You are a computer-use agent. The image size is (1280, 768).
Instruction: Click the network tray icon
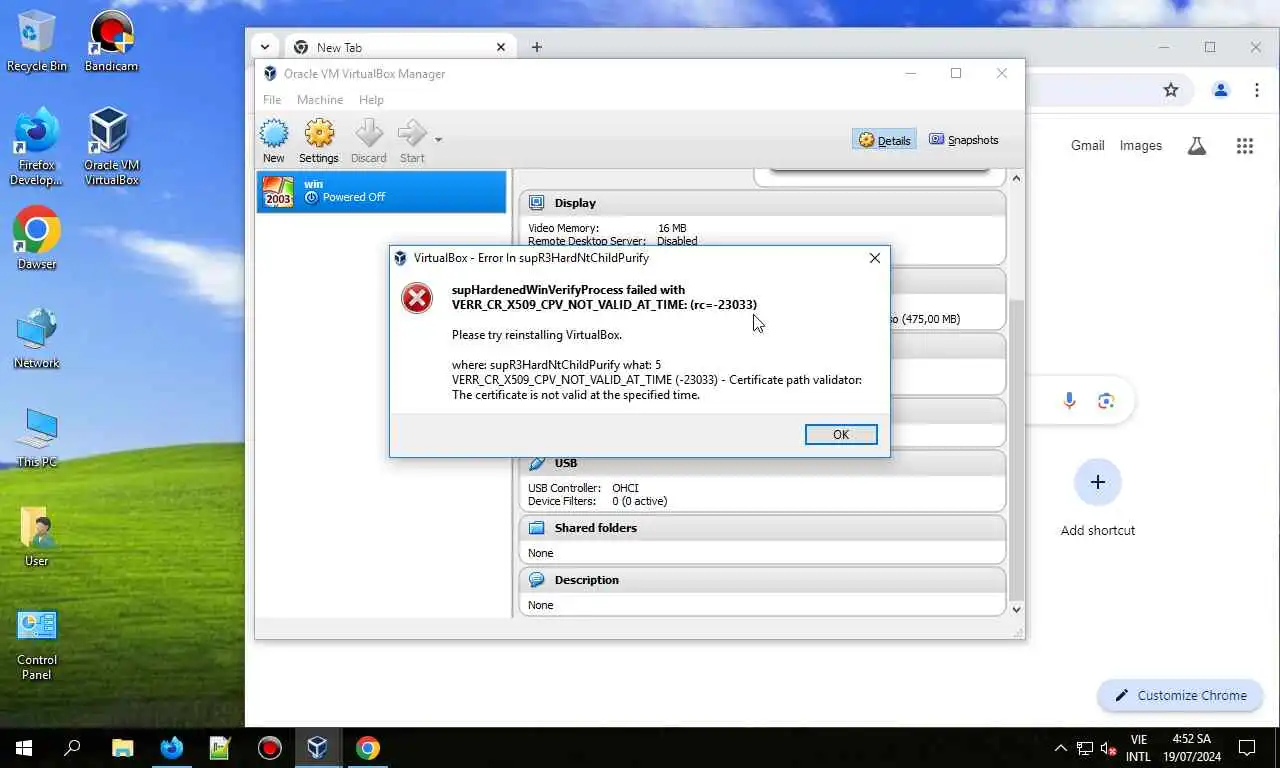coord(1085,748)
